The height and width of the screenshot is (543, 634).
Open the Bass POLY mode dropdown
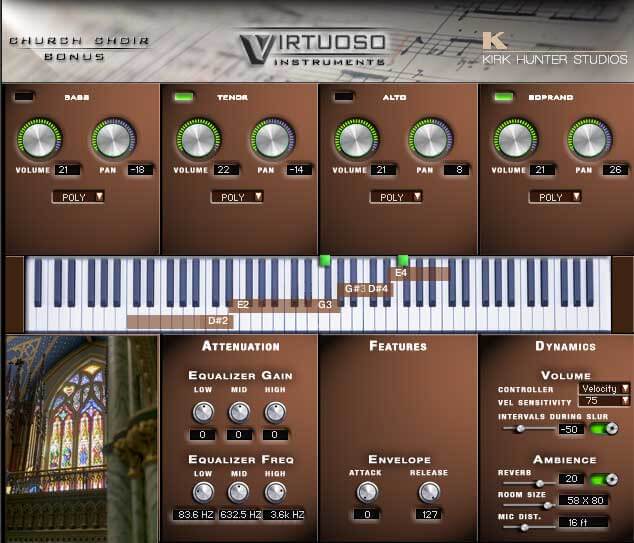[x=78, y=197]
